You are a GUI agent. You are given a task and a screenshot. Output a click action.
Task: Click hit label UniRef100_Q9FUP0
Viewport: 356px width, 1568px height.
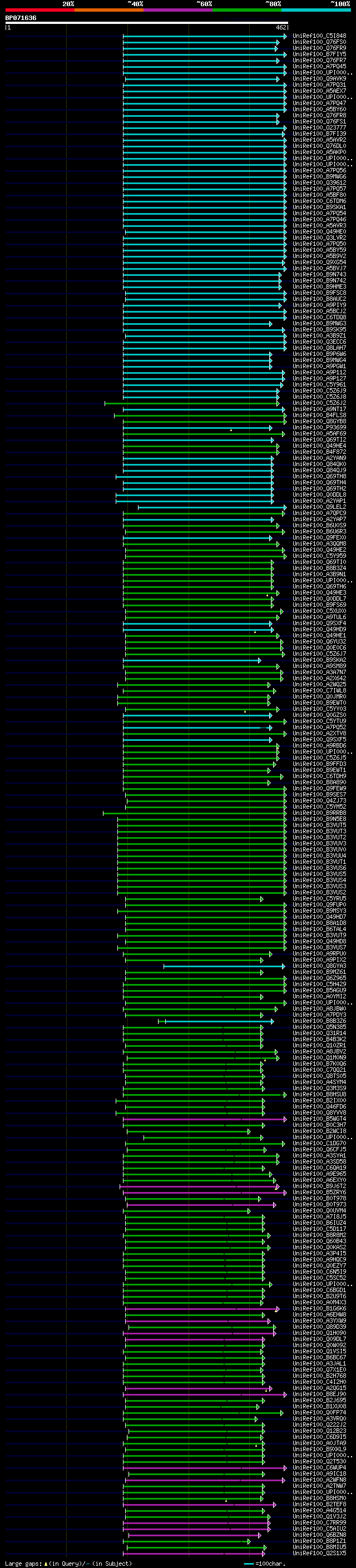[319, 904]
